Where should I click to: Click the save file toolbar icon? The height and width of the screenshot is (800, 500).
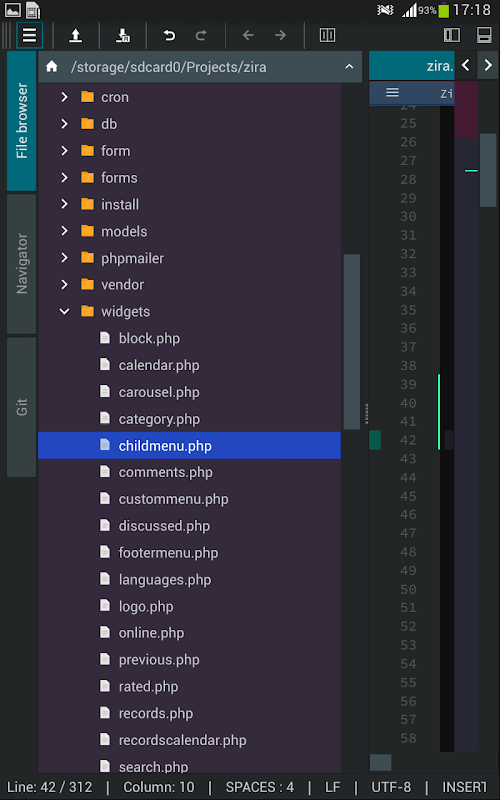(122, 35)
